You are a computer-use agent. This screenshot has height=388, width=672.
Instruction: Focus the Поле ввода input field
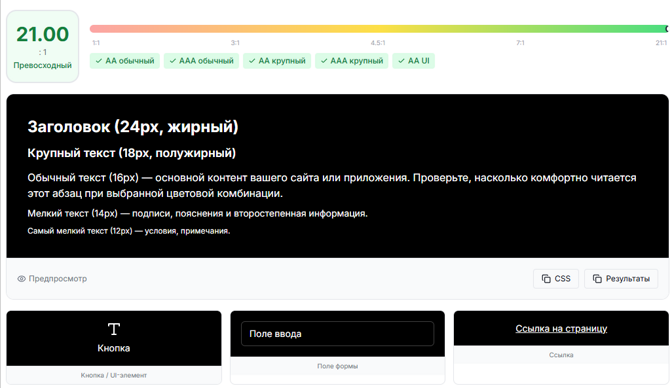pyautogui.click(x=338, y=334)
